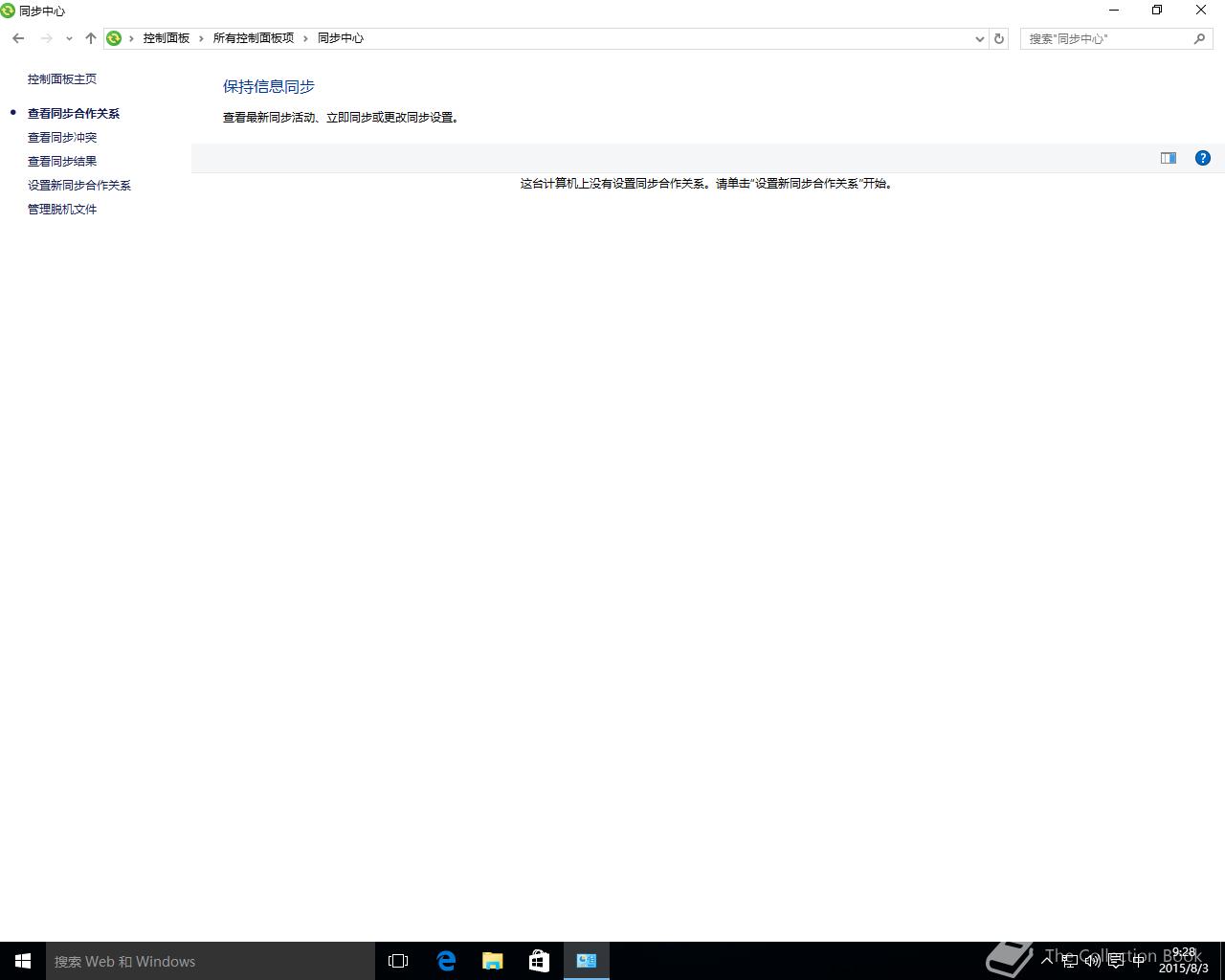Open 查看同步结果
1225x980 pixels.
pyautogui.click(x=62, y=161)
